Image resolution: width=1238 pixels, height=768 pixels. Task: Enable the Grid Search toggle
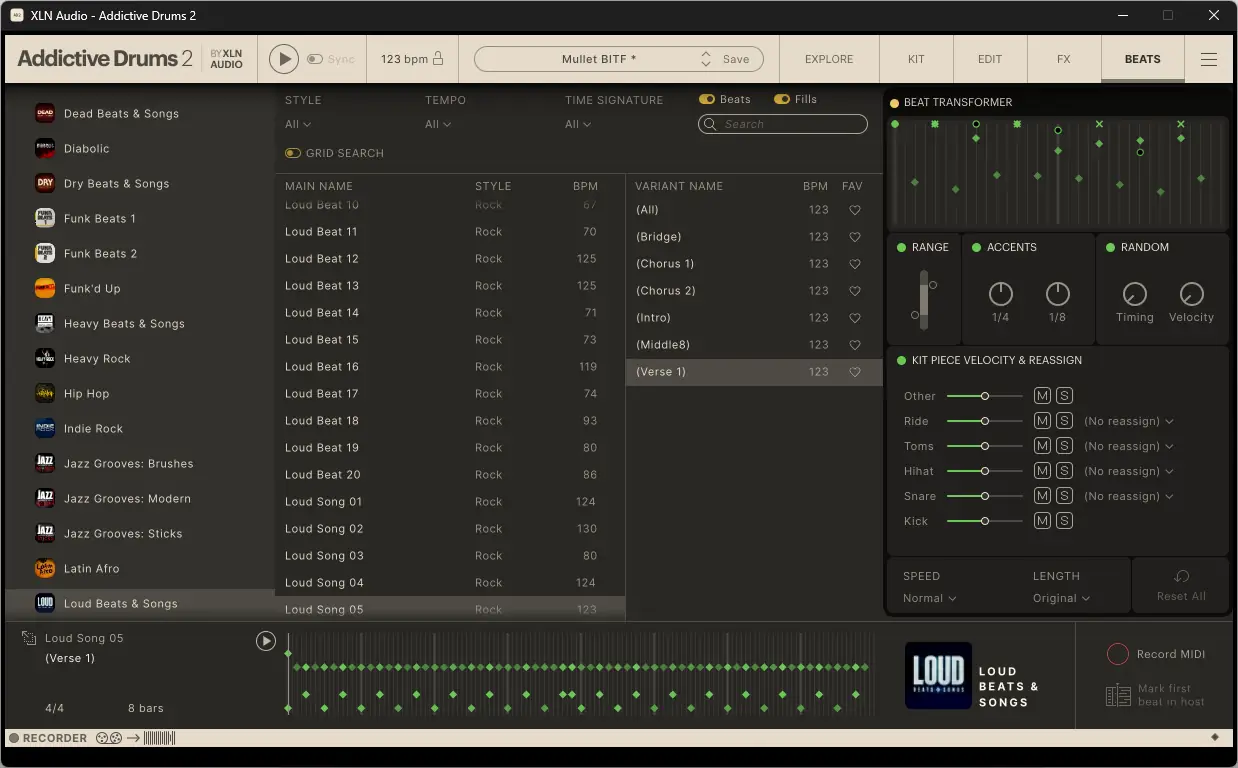293,153
